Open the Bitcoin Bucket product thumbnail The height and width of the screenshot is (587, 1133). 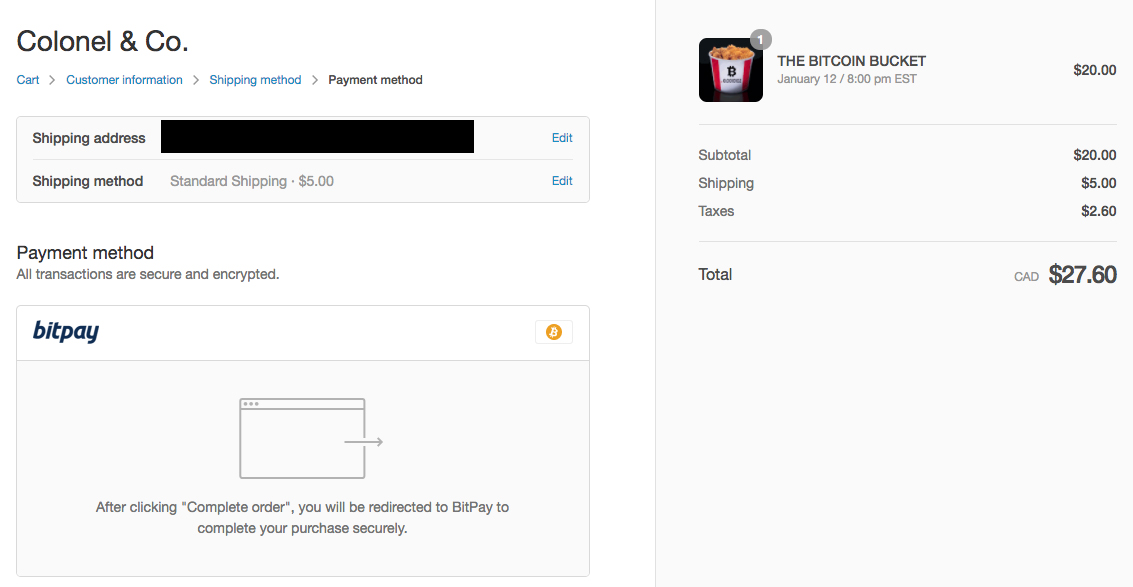point(730,70)
